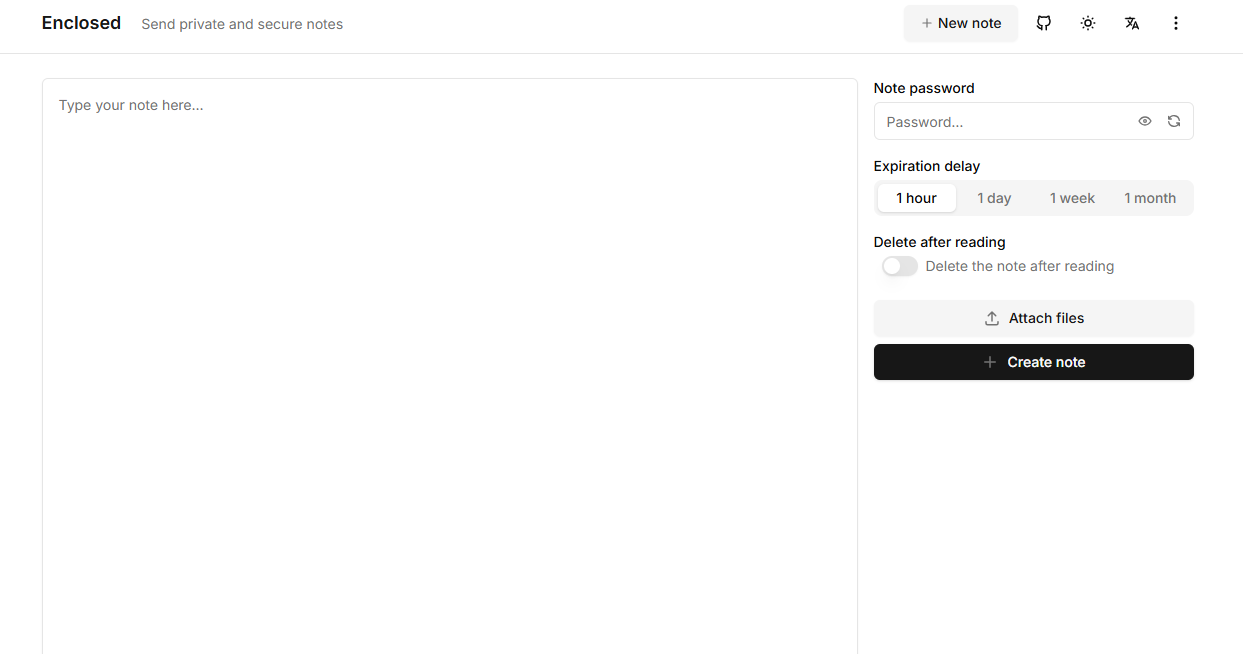Click the plus icon on Create note
This screenshot has width=1243, height=654.
[990, 362]
